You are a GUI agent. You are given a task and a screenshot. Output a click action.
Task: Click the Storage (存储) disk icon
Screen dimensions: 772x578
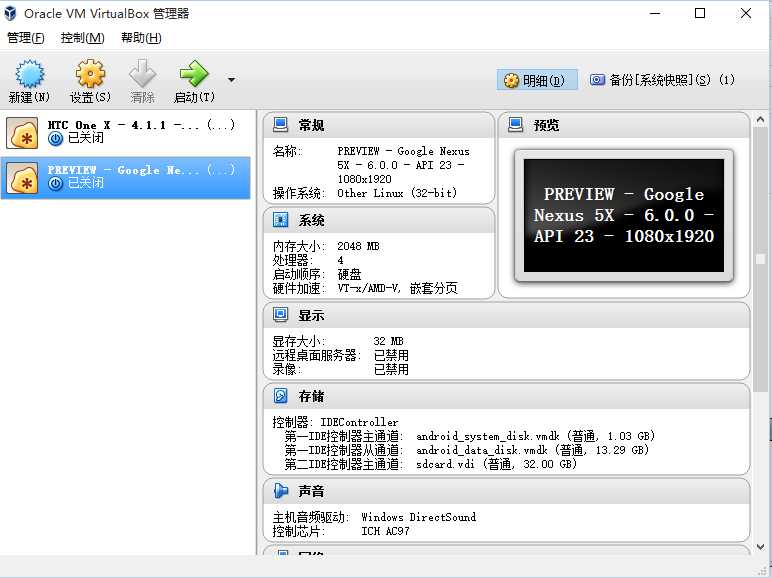pyautogui.click(x=280, y=395)
